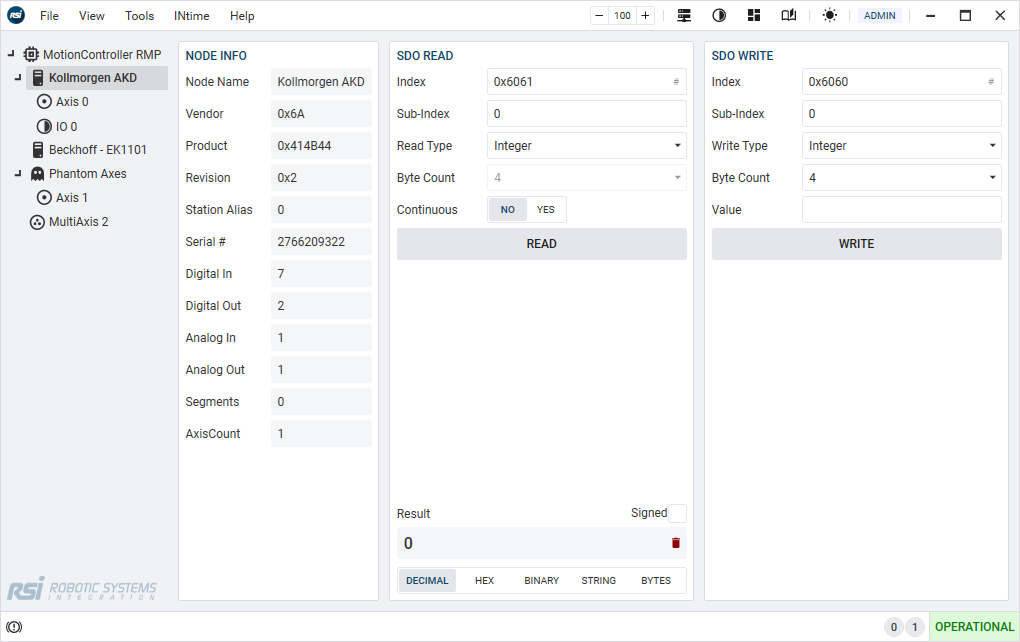
Task: Click the Serial # value 2766209322
Action: click(x=321, y=241)
